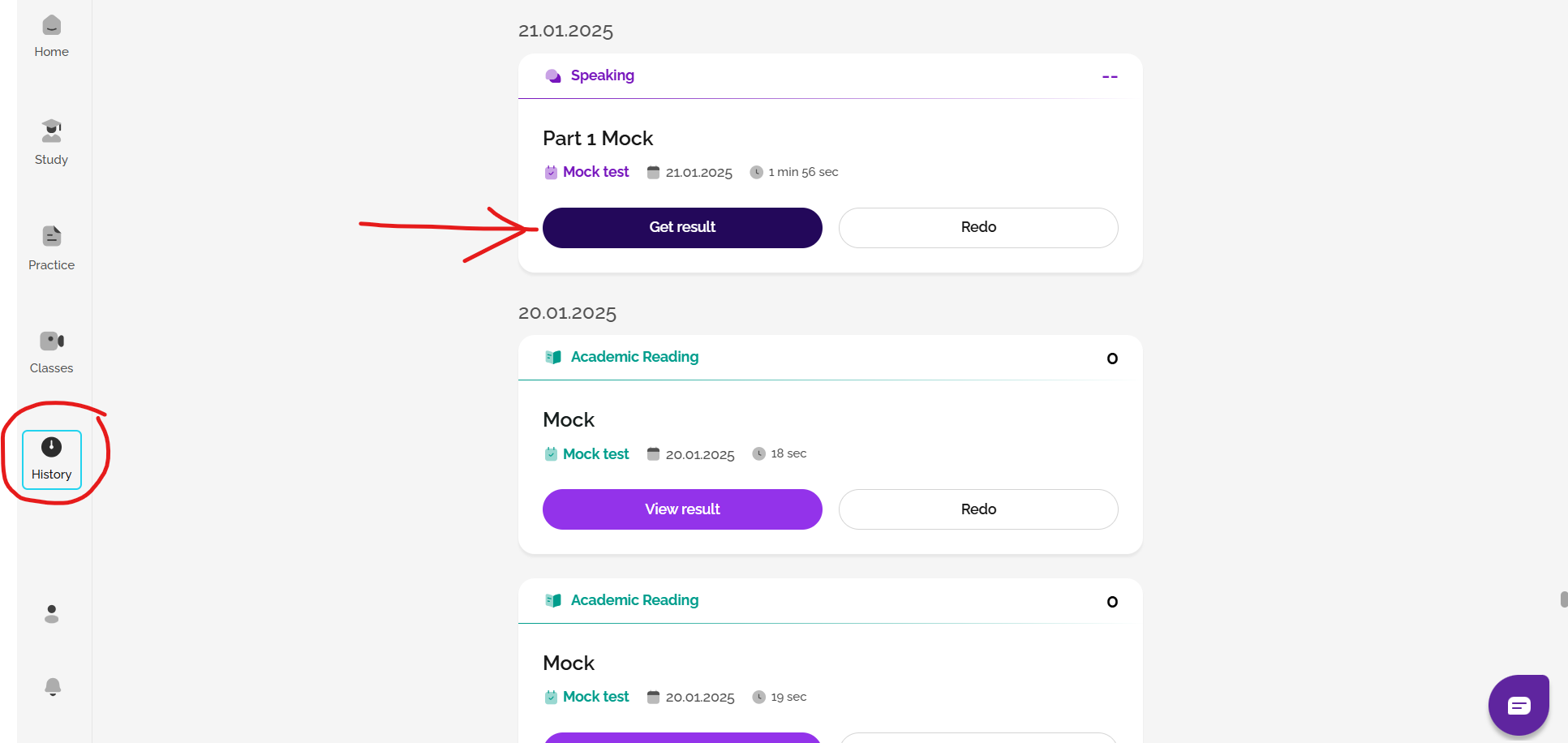The height and width of the screenshot is (743, 1568).
Task: Select the History clock icon
Action: click(x=51, y=447)
